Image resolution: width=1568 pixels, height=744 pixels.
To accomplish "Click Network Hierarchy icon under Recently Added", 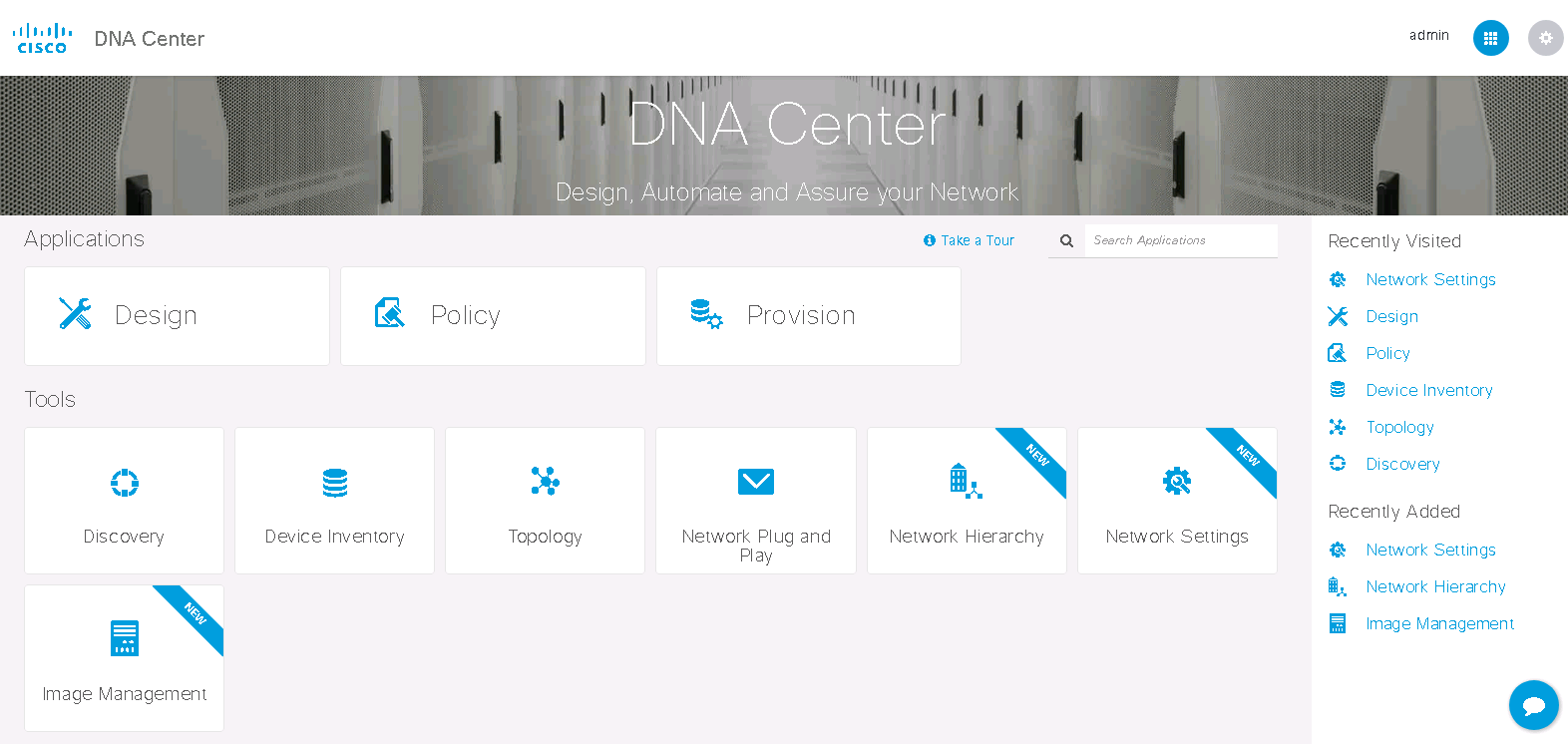I will coord(1338,586).
